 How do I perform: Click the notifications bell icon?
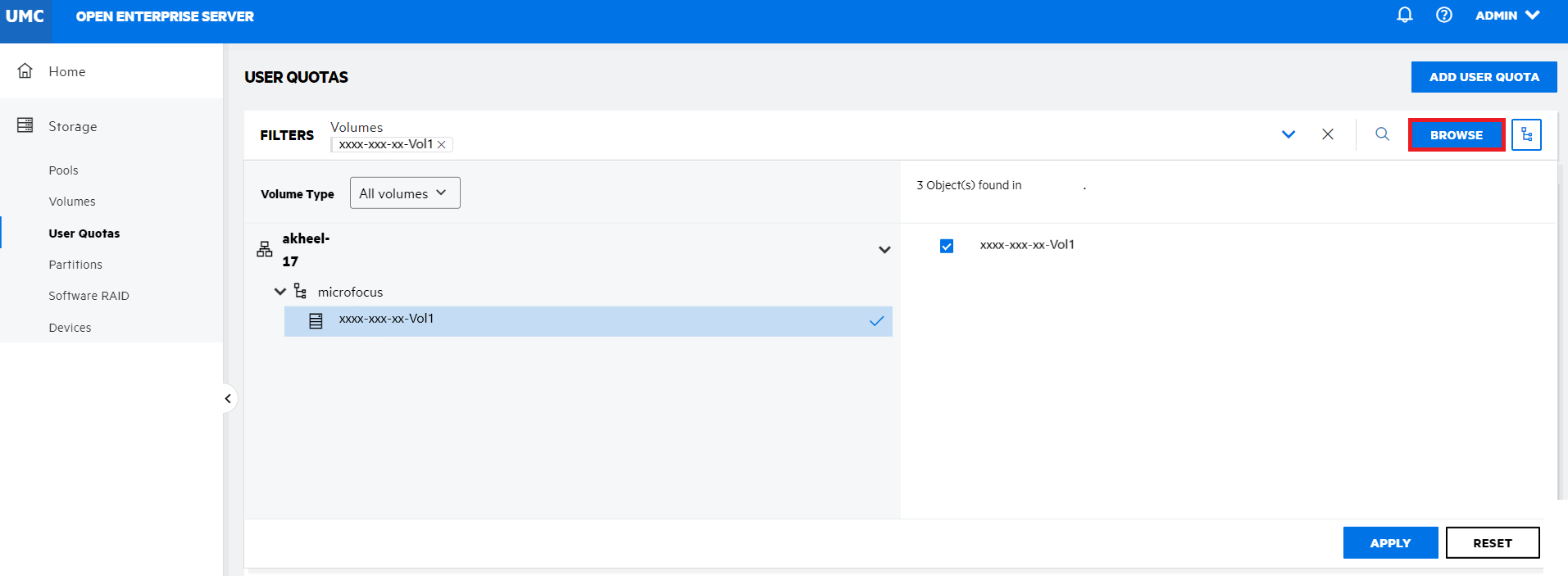click(x=1404, y=15)
